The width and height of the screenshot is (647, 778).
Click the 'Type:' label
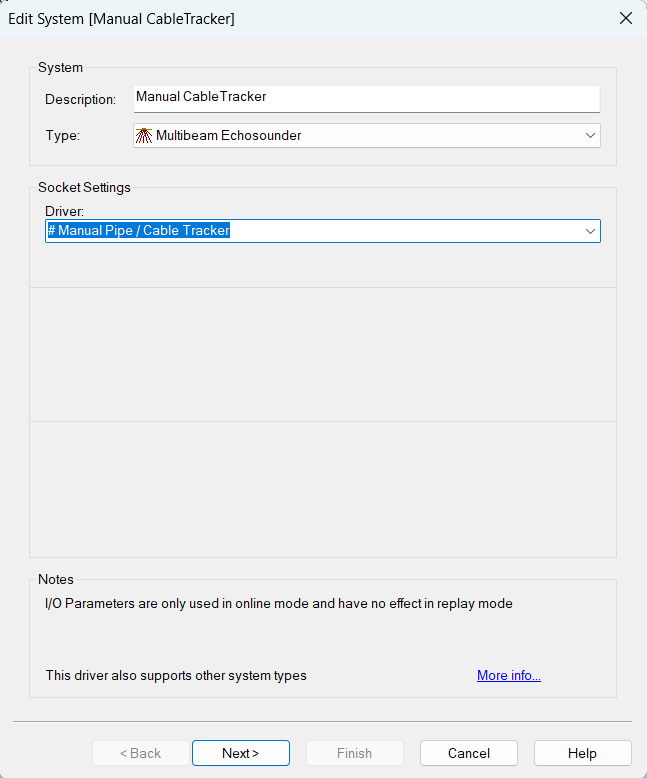coord(63,135)
